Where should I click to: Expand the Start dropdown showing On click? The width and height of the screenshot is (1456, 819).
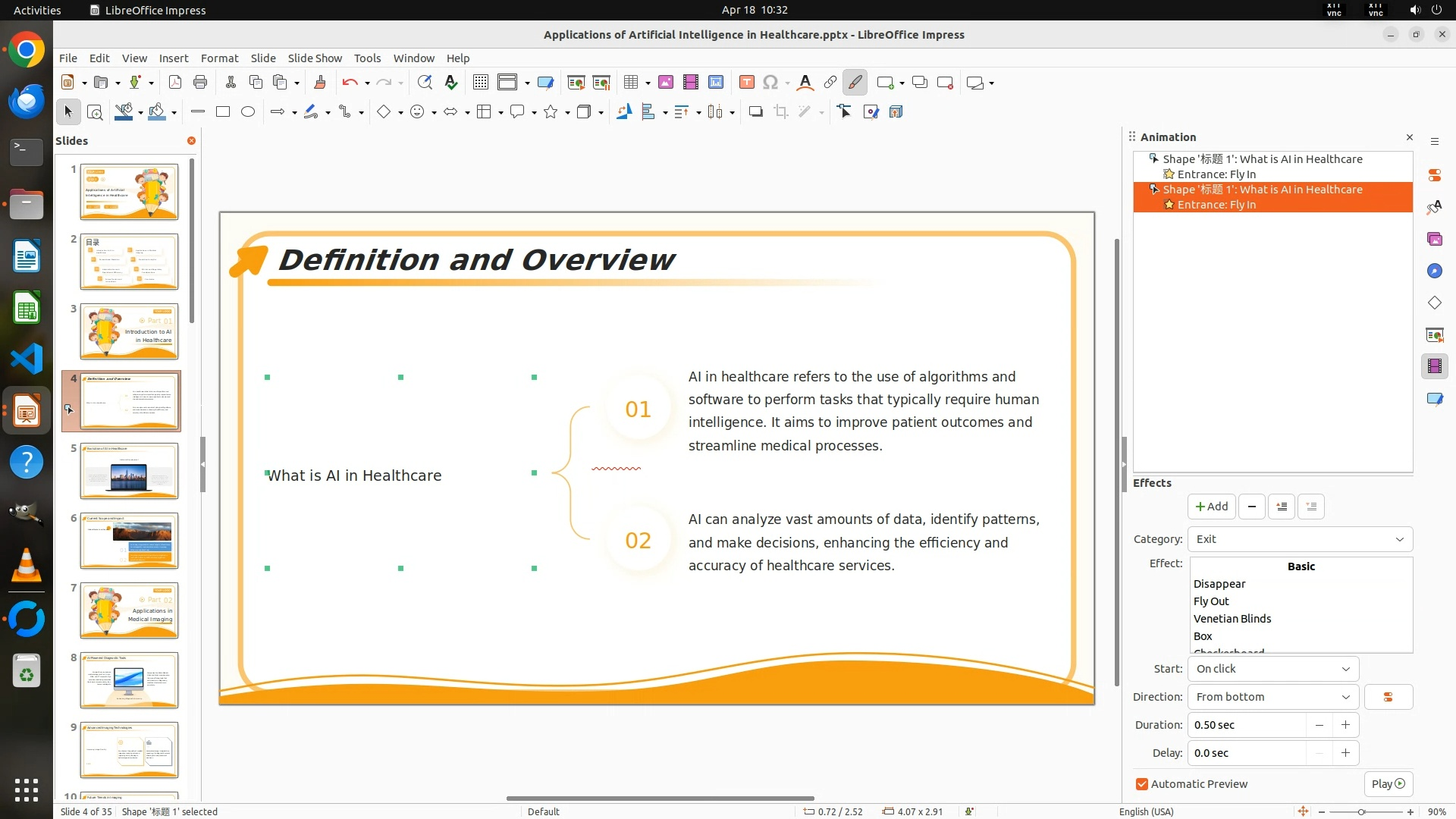(x=1272, y=669)
